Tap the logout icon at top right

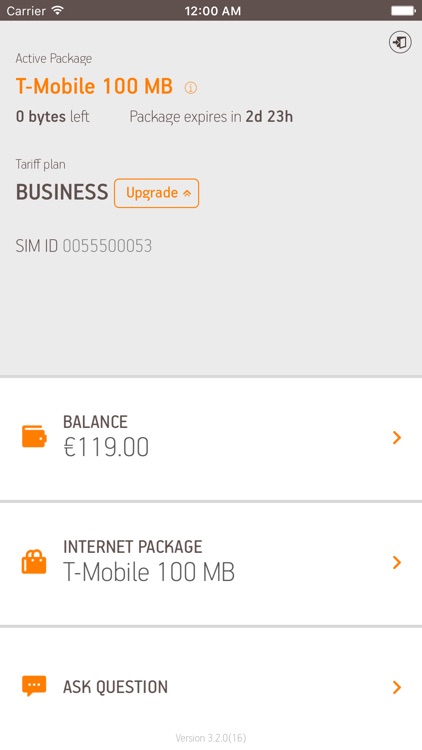(400, 43)
